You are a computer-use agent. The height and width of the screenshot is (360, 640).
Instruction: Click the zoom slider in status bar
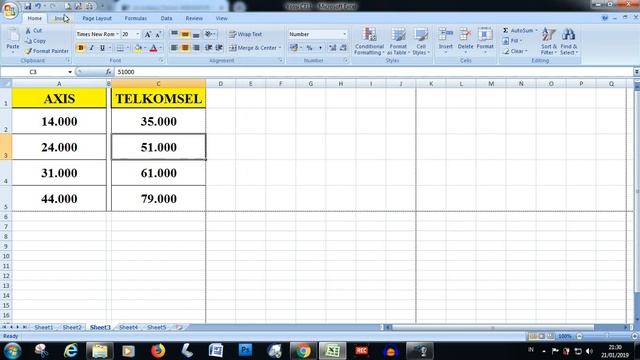point(607,336)
